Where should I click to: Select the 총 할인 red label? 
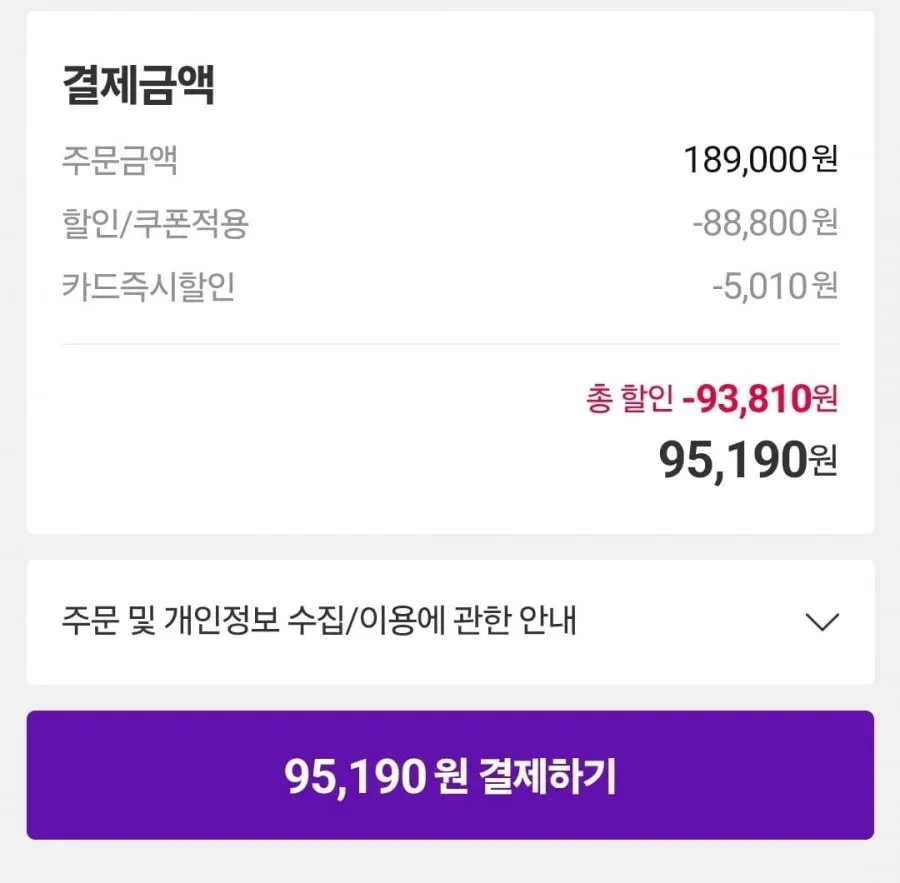629,398
